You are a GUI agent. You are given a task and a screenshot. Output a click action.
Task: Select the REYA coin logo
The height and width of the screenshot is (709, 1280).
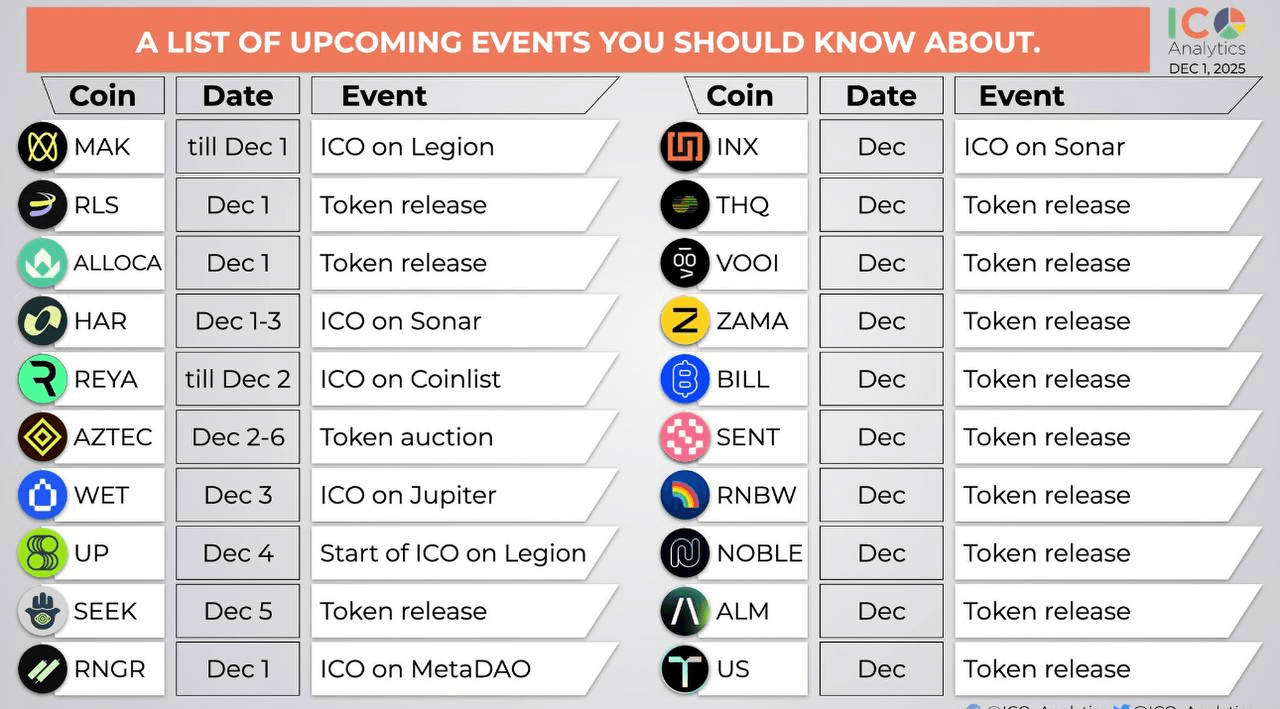point(42,379)
